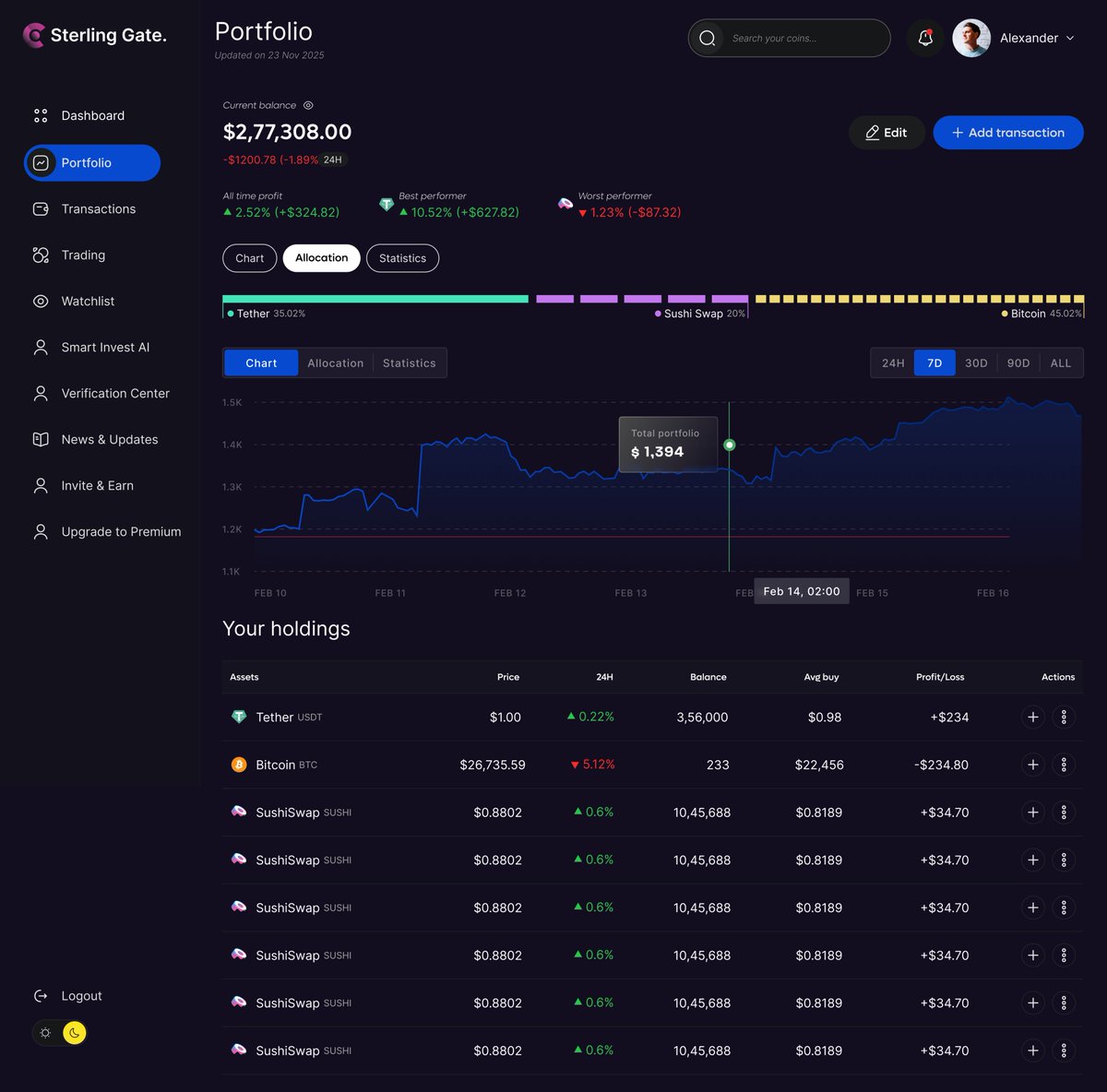Click the search magnifier icon
The height and width of the screenshot is (1092, 1107).
708,38
